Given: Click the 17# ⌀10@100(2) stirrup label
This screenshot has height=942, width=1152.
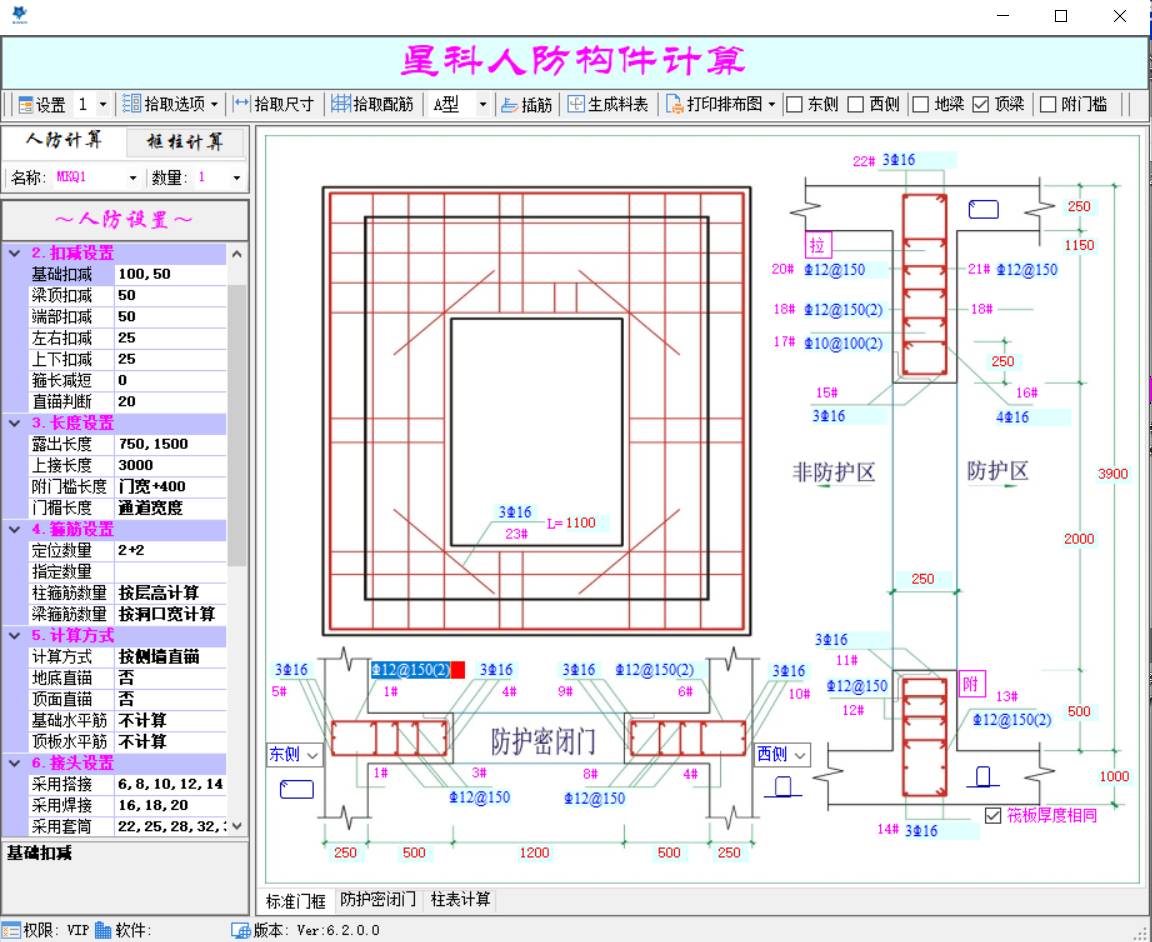Looking at the screenshot, I should tap(828, 343).
